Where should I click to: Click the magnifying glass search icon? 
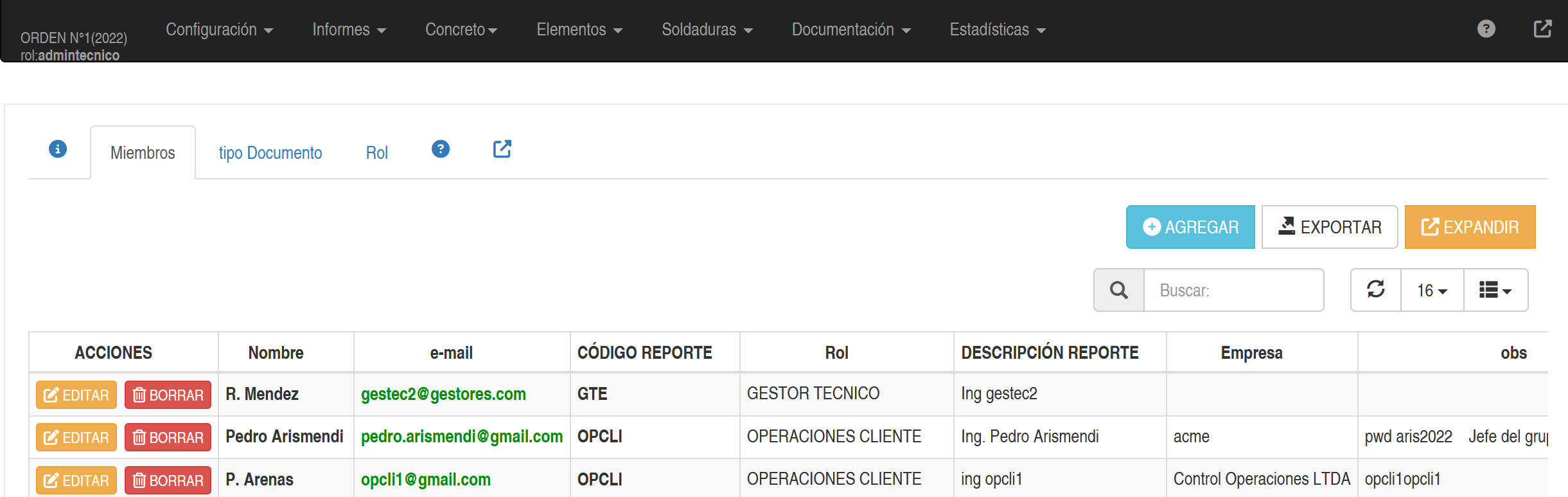(1119, 290)
